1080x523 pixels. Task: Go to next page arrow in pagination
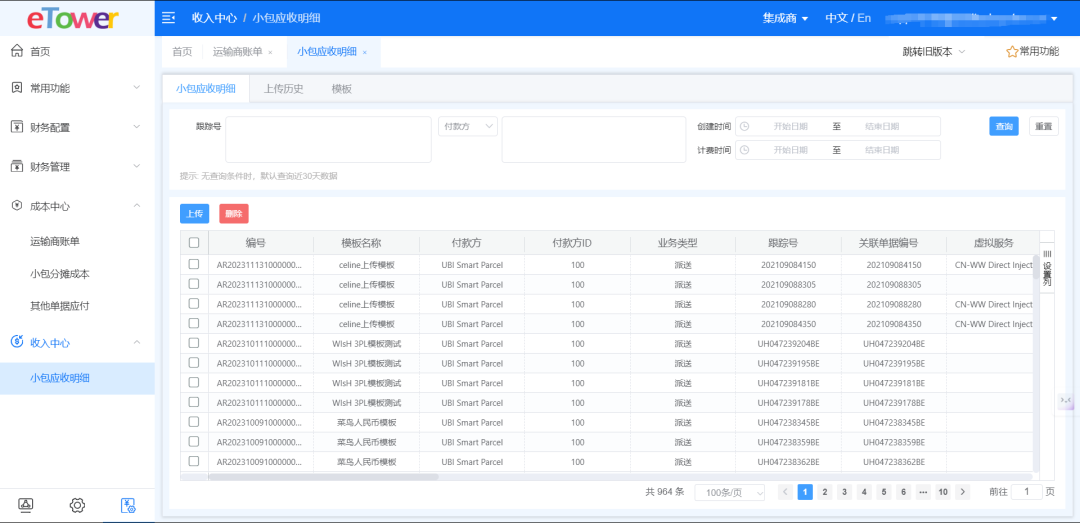pos(962,492)
